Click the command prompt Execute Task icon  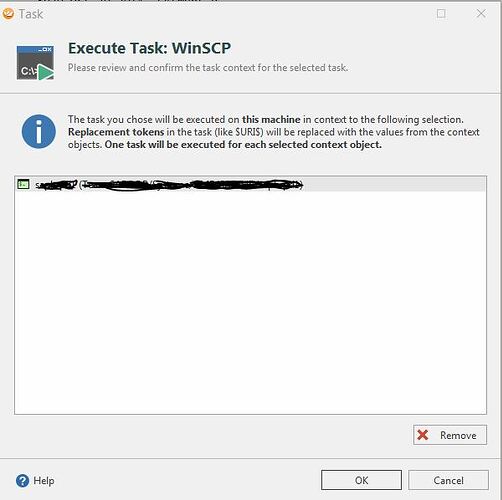tap(35, 63)
